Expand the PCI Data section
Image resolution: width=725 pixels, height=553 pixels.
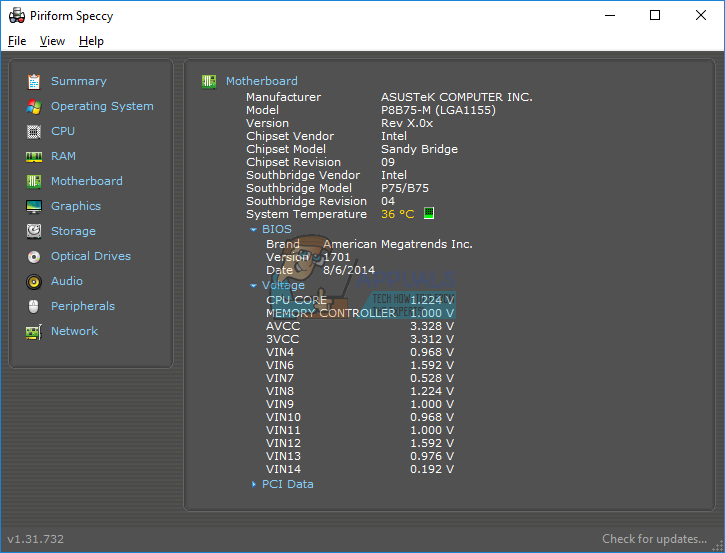coord(254,484)
